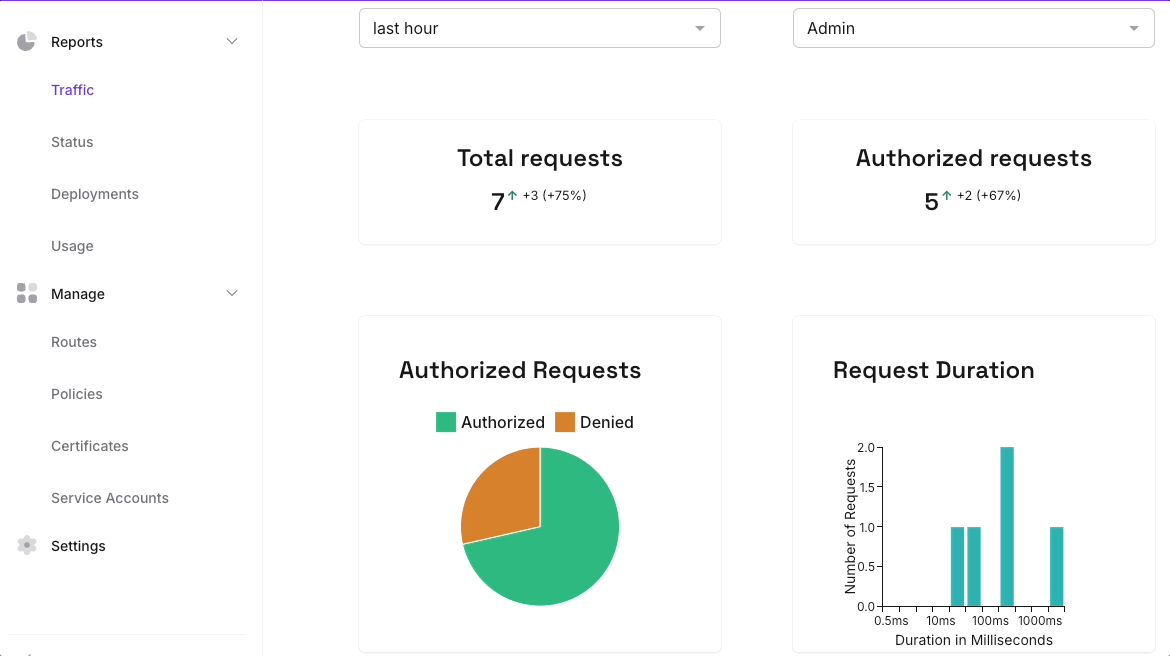1170x656 pixels.
Task: Open the Routes page
Action: click(x=74, y=341)
